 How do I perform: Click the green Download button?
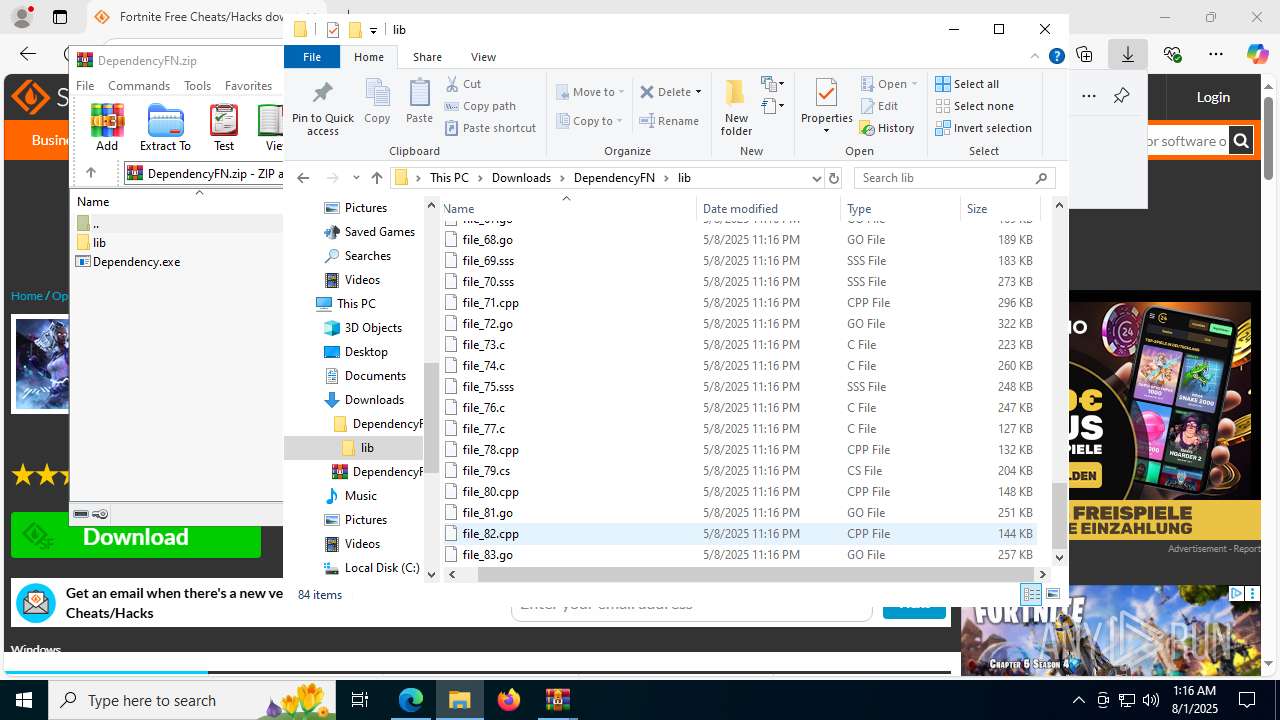tap(136, 537)
